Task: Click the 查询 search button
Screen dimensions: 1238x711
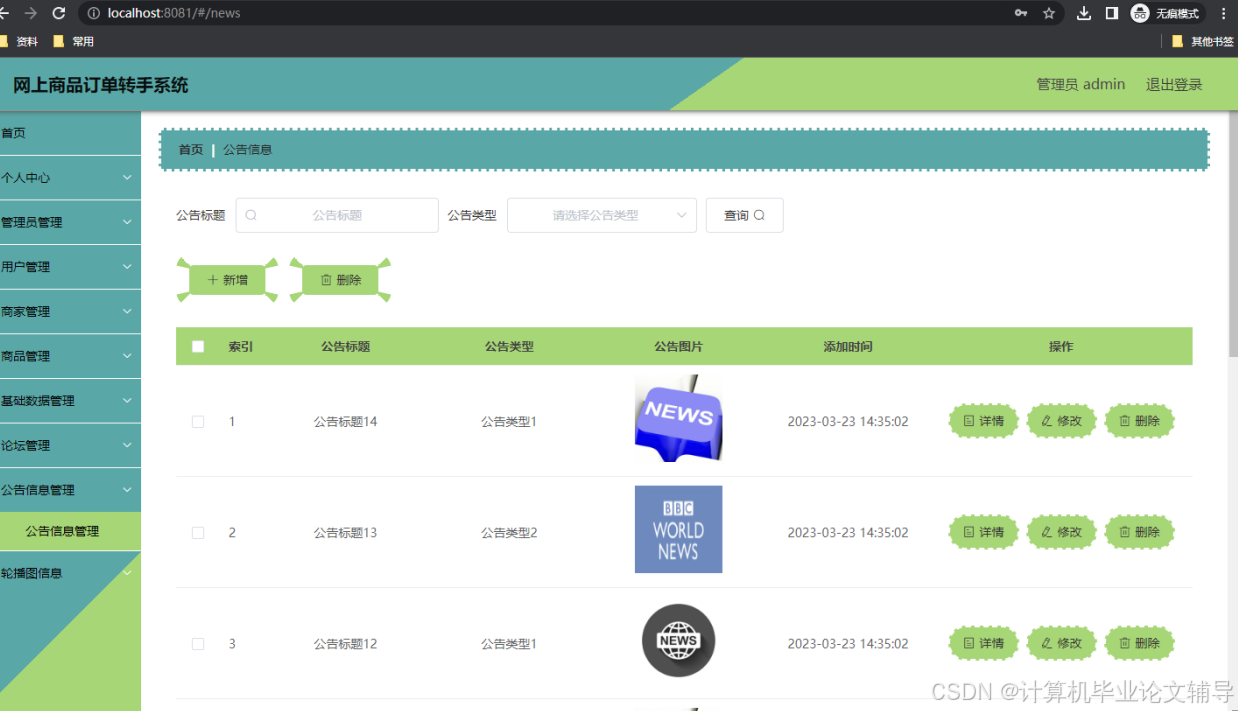Action: 744,215
